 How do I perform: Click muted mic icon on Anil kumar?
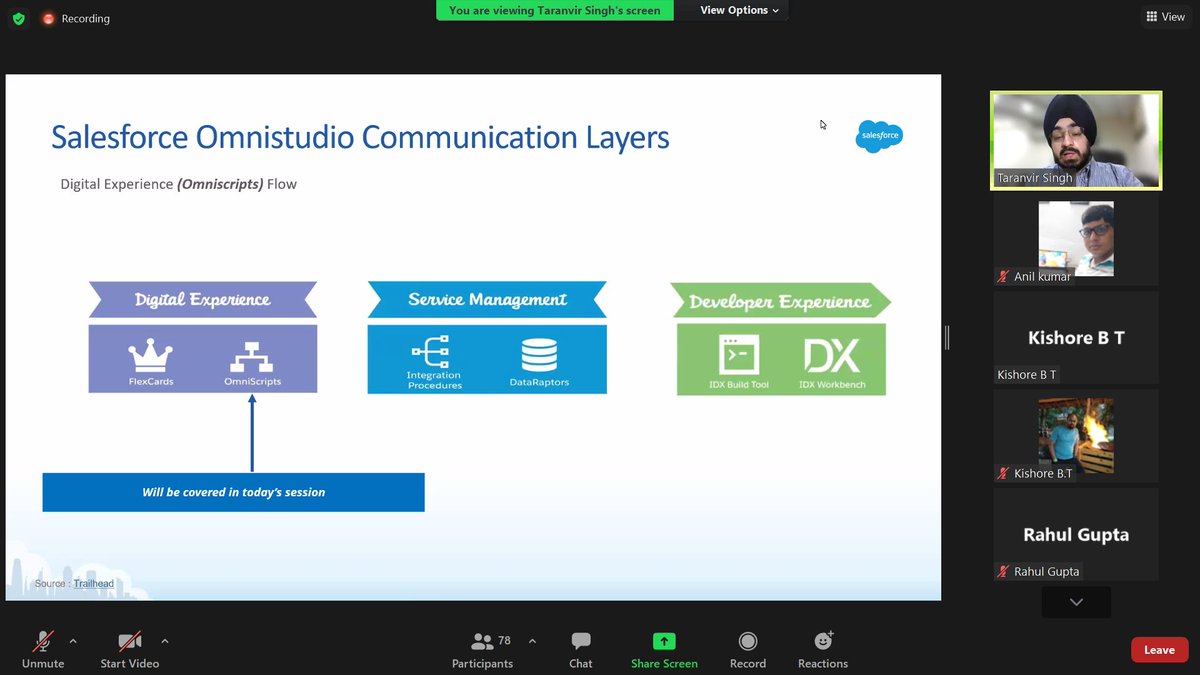pyautogui.click(x=1003, y=277)
